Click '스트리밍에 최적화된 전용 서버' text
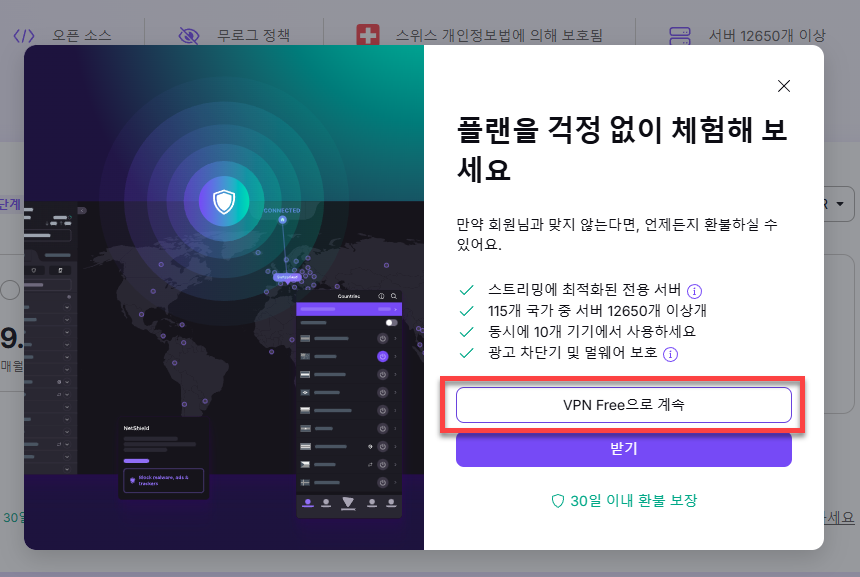The height and width of the screenshot is (577, 860). pos(584,290)
